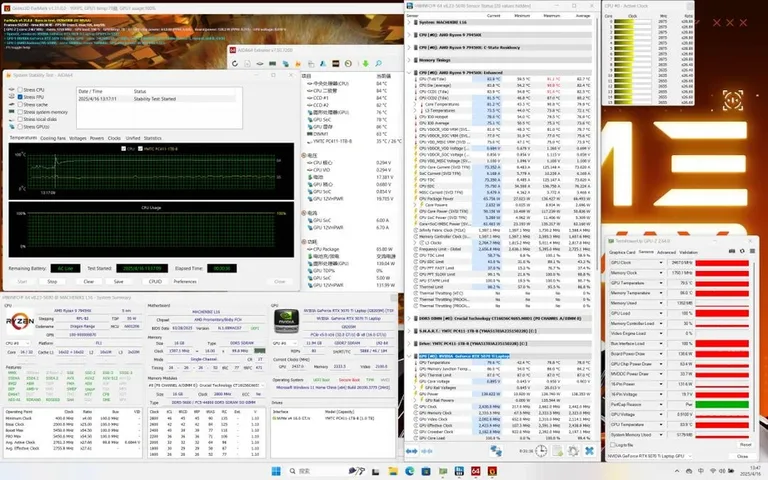The height and width of the screenshot is (480, 768).
Task: Uncheck Stress FPU checkbox
Action: pos(20,97)
